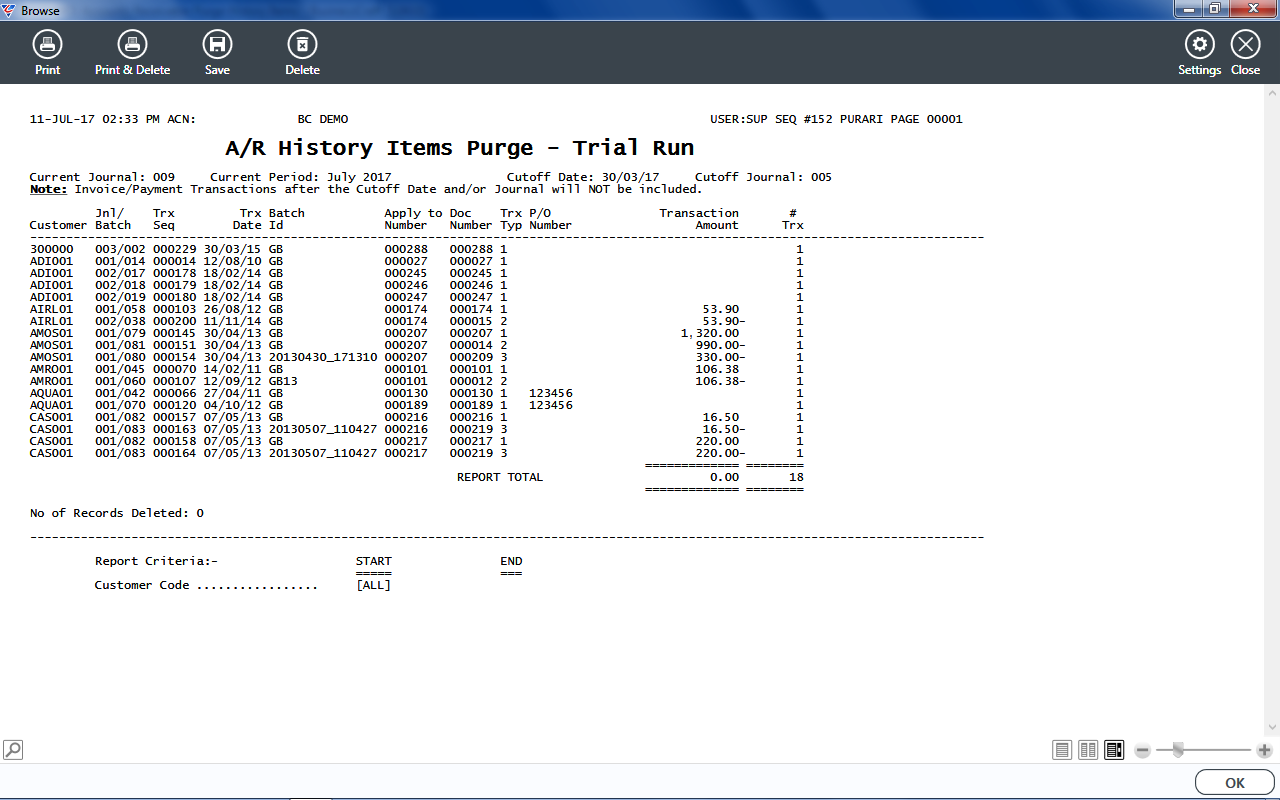Click Jnl/Batch '001/045'

coord(120,369)
